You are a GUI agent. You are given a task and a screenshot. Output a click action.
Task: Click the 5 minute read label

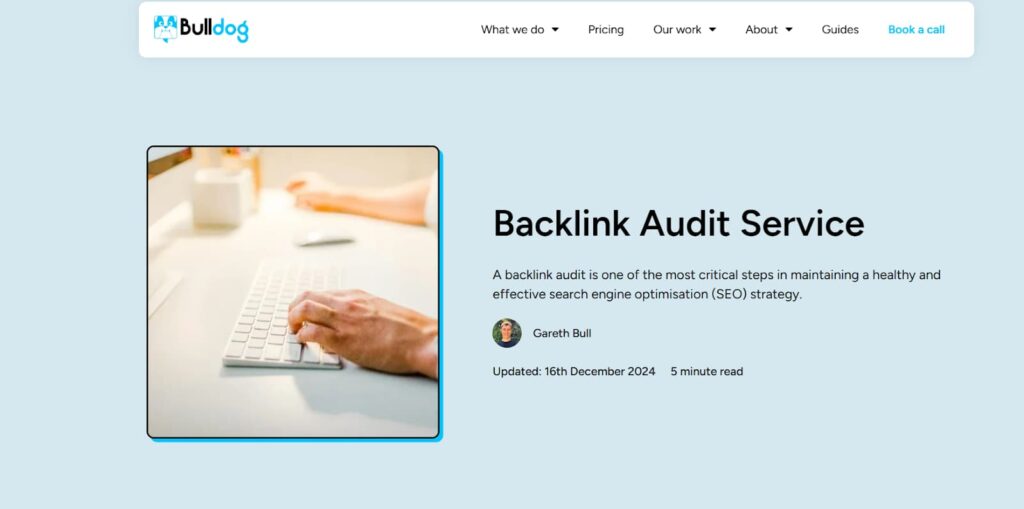(x=707, y=371)
